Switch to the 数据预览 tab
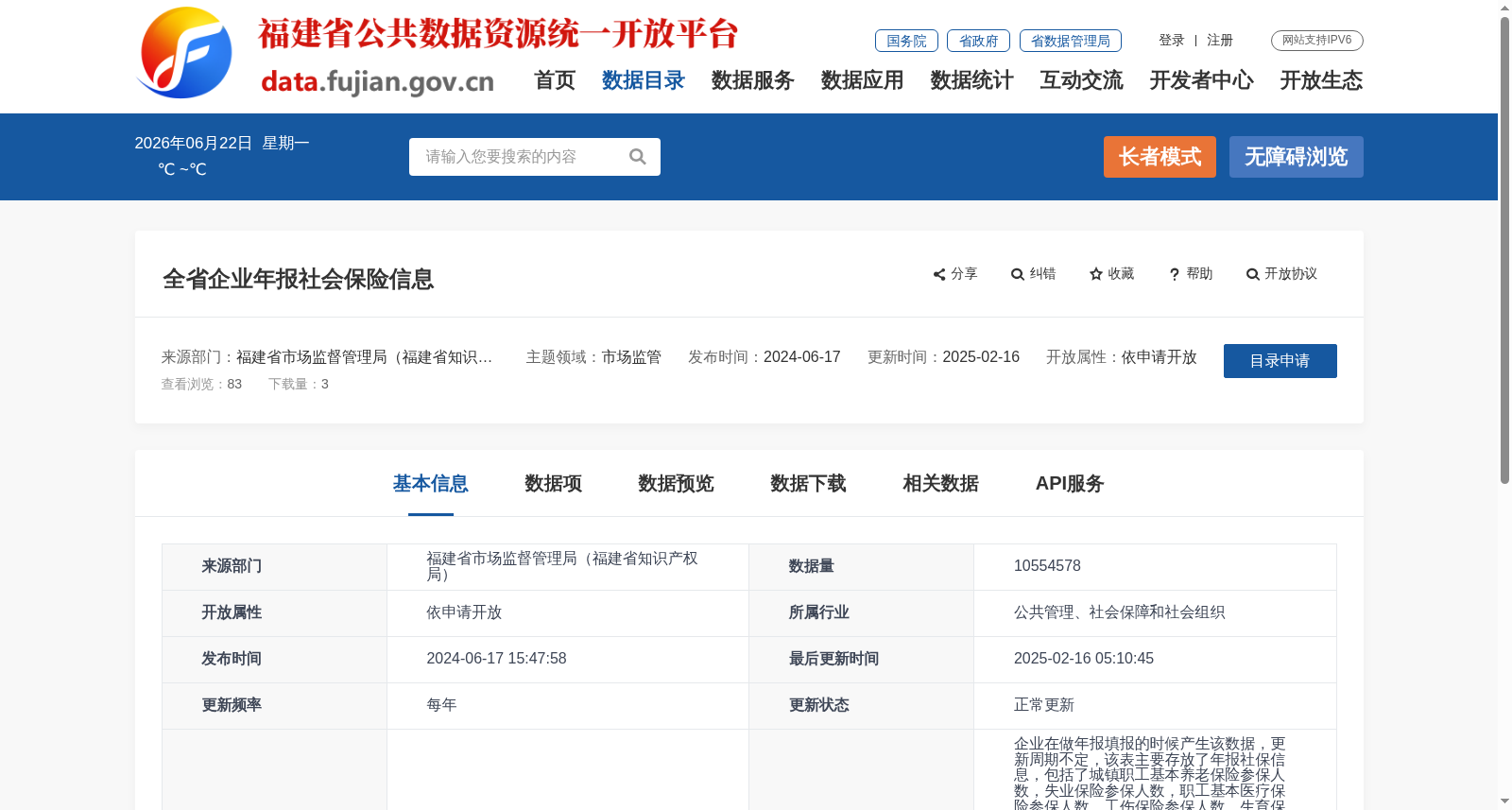Image resolution: width=1512 pixels, height=810 pixels. click(x=677, y=484)
